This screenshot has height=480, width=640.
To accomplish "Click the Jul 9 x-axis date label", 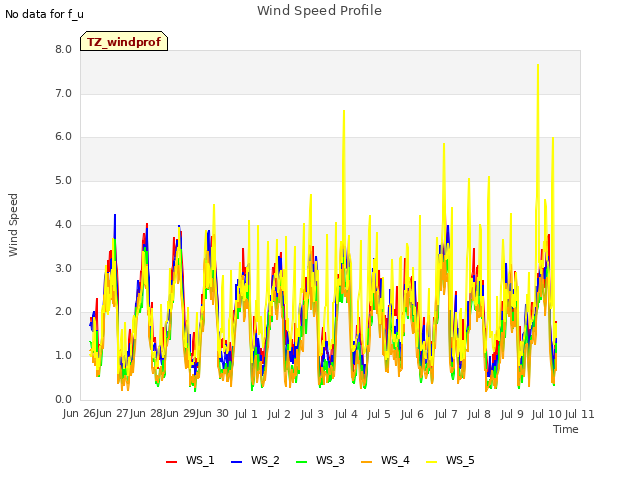I will [512, 414].
